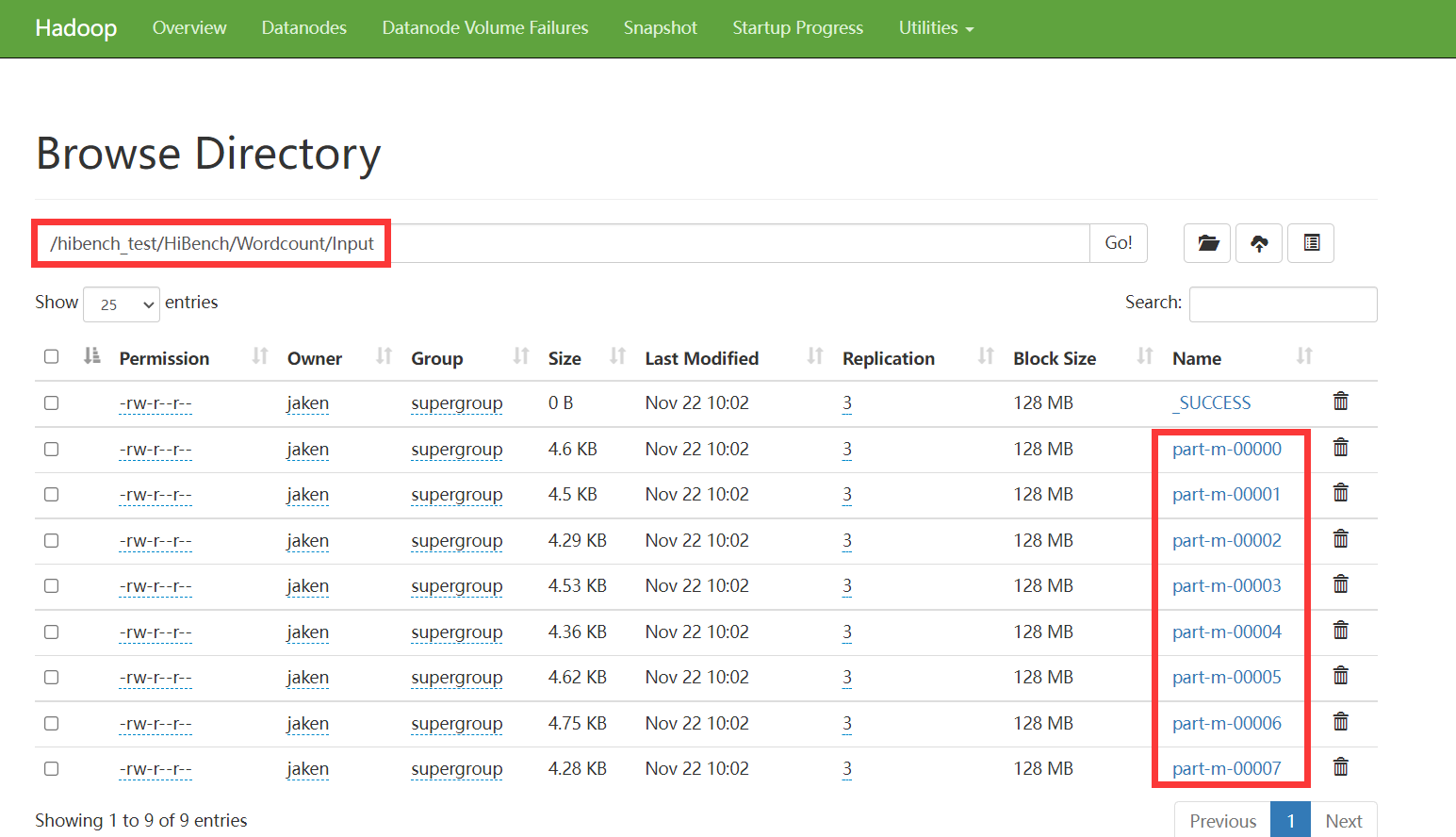Focus the Search input box
This screenshot has height=837, width=1456.
[1284, 304]
